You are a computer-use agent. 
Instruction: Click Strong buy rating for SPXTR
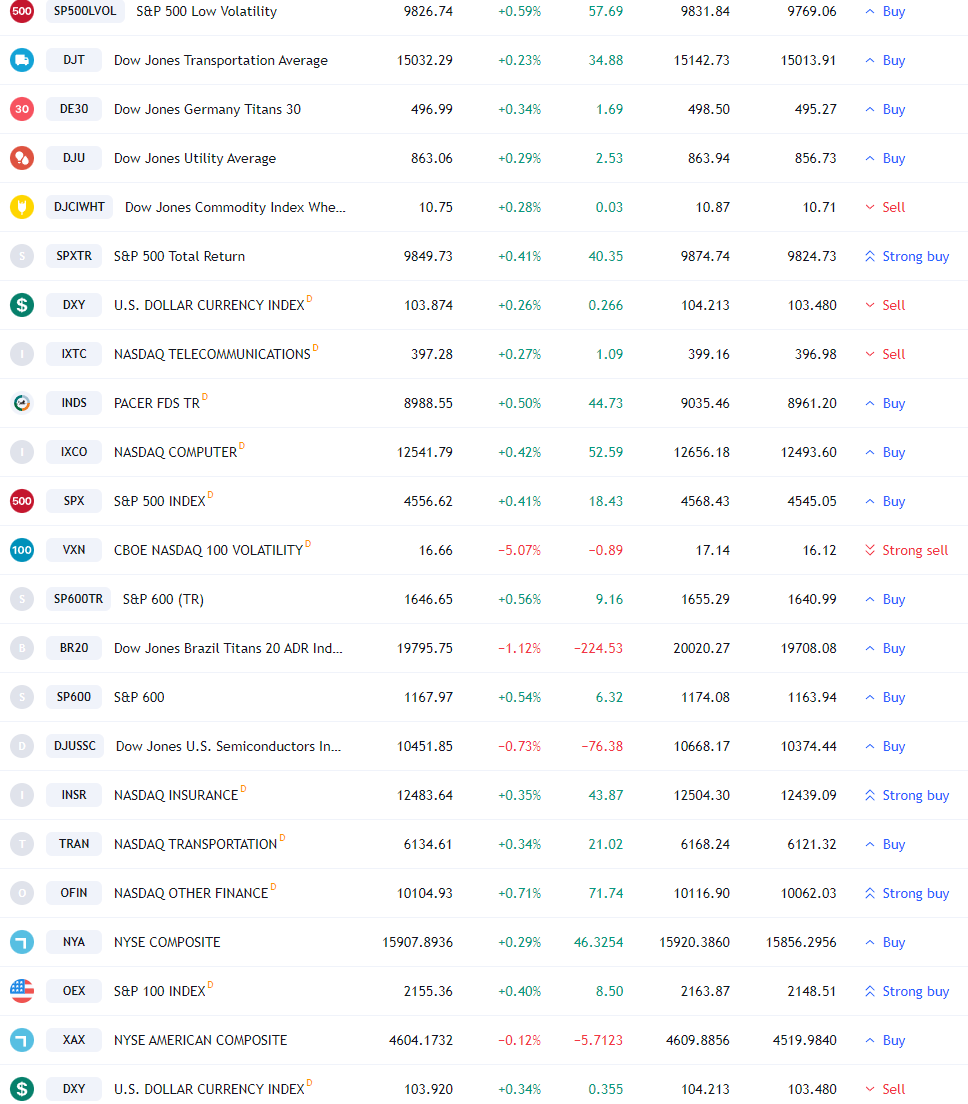(907, 256)
